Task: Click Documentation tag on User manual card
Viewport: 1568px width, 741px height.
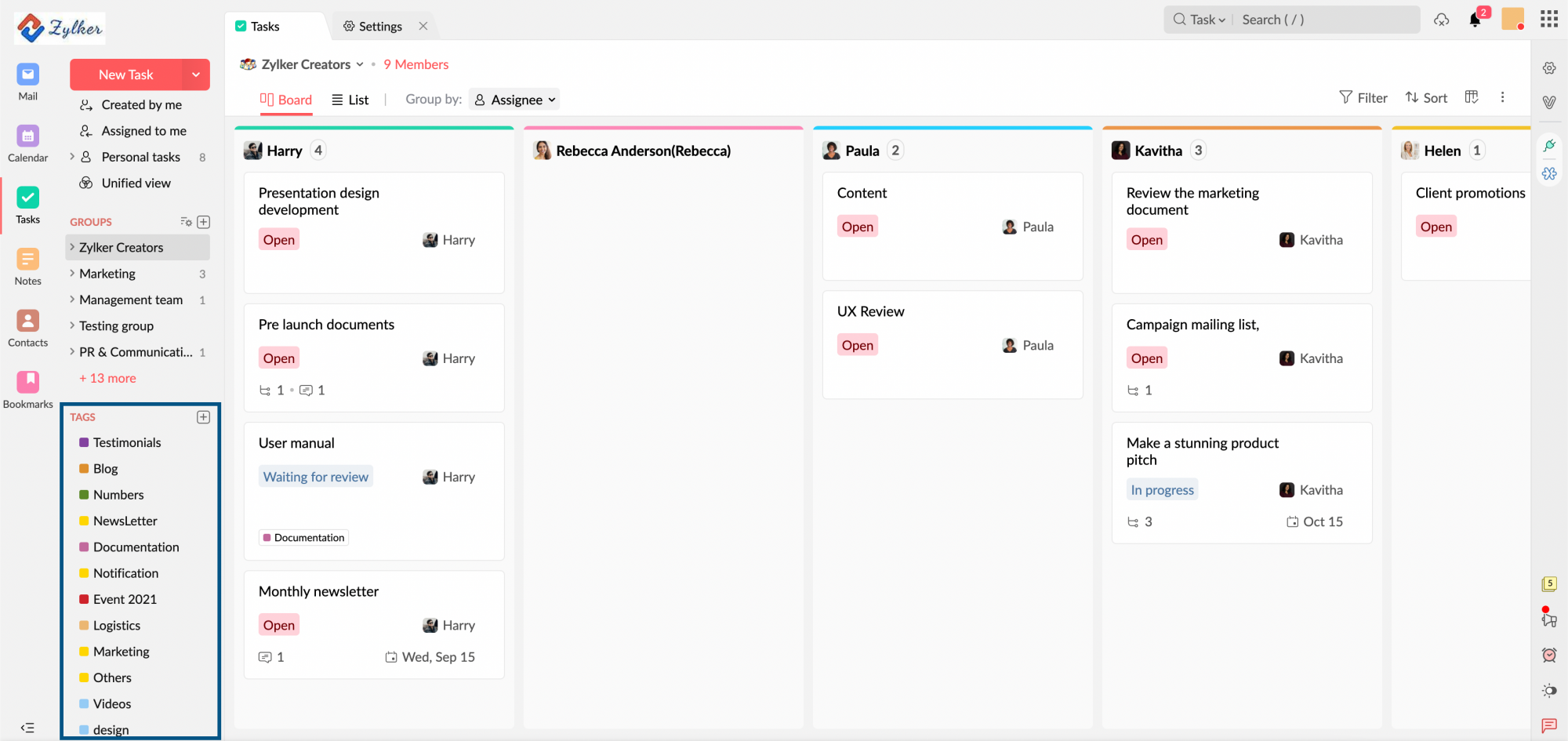Action: coord(303,537)
